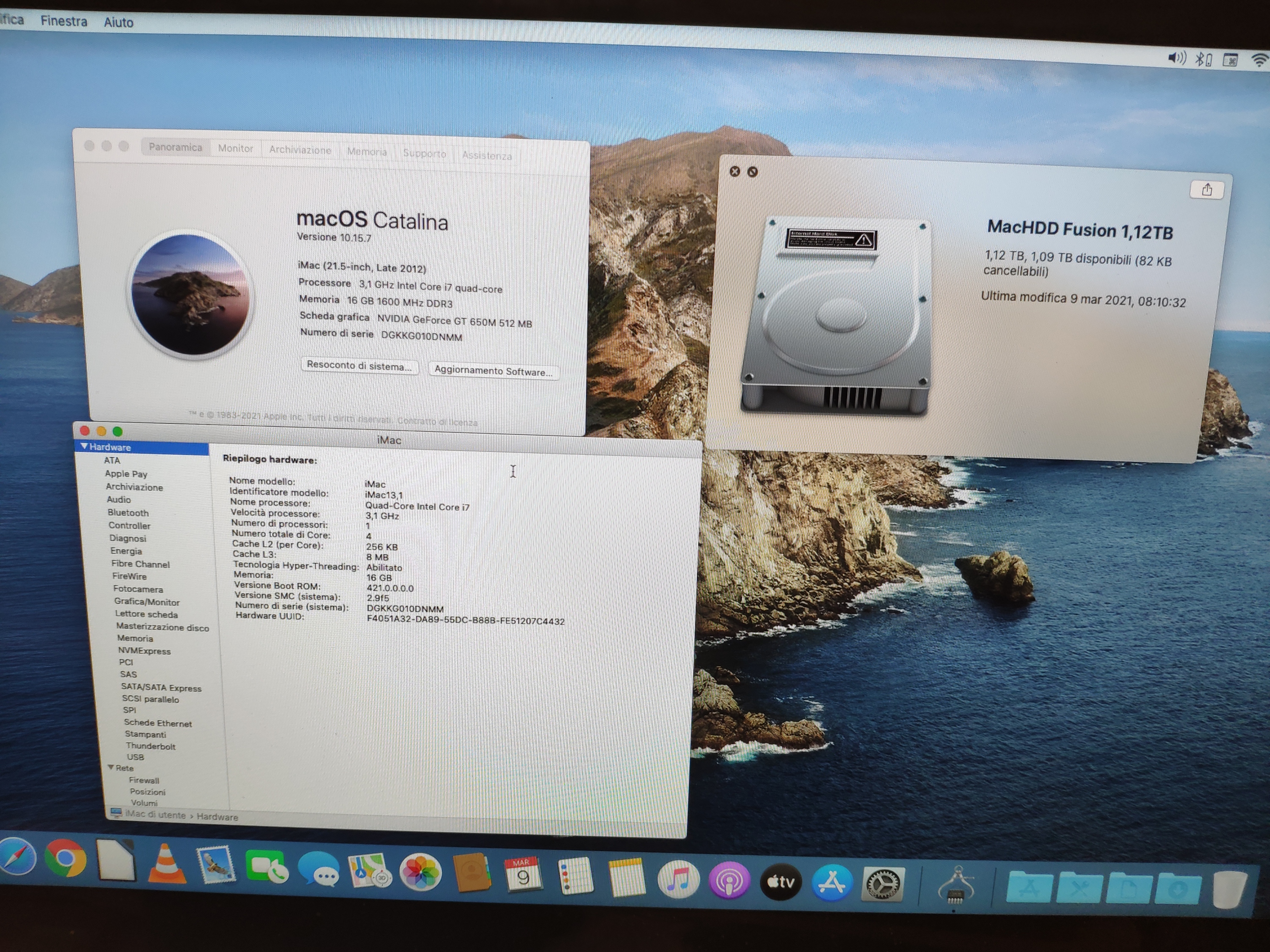Switch to the Memoria tab
This screenshot has width=1270, height=952.
[367, 151]
